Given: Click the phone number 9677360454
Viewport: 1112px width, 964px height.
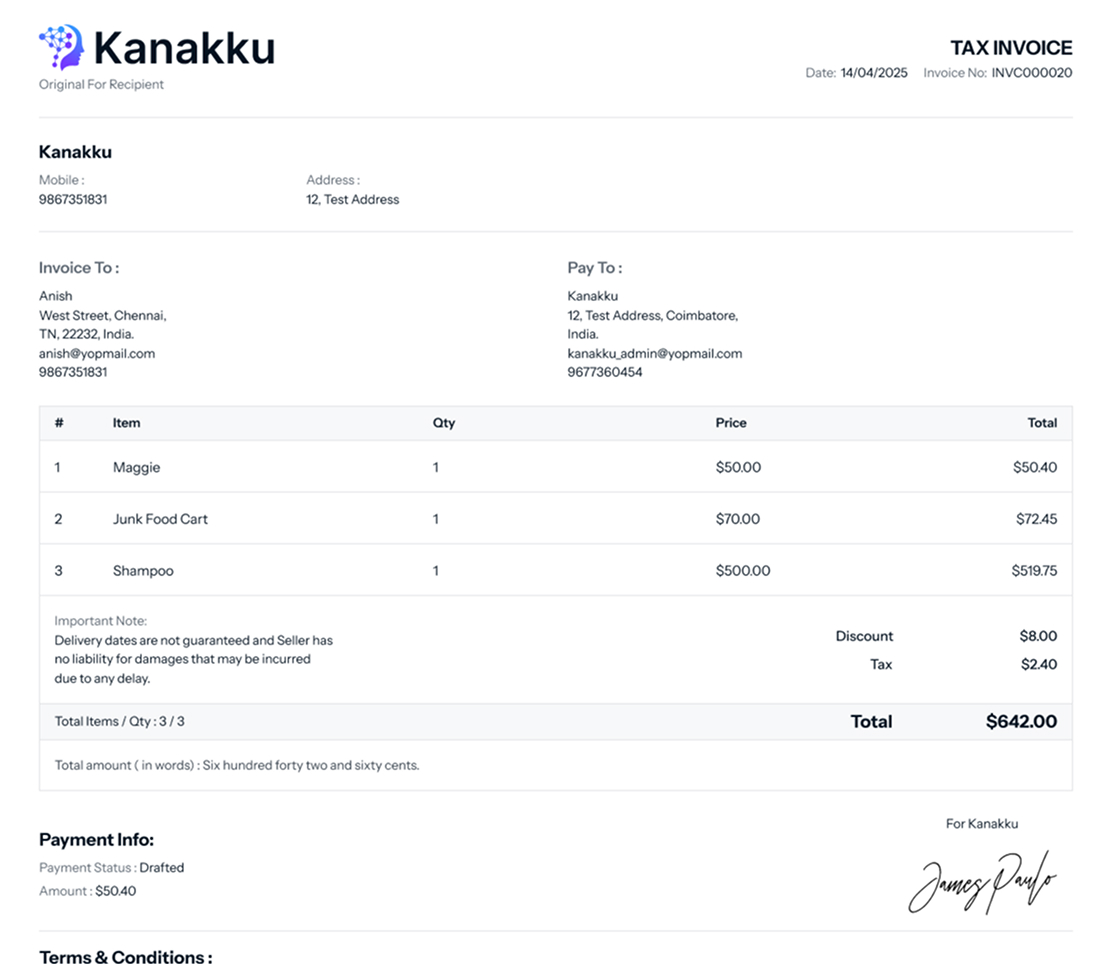Looking at the screenshot, I should pyautogui.click(x=604, y=372).
